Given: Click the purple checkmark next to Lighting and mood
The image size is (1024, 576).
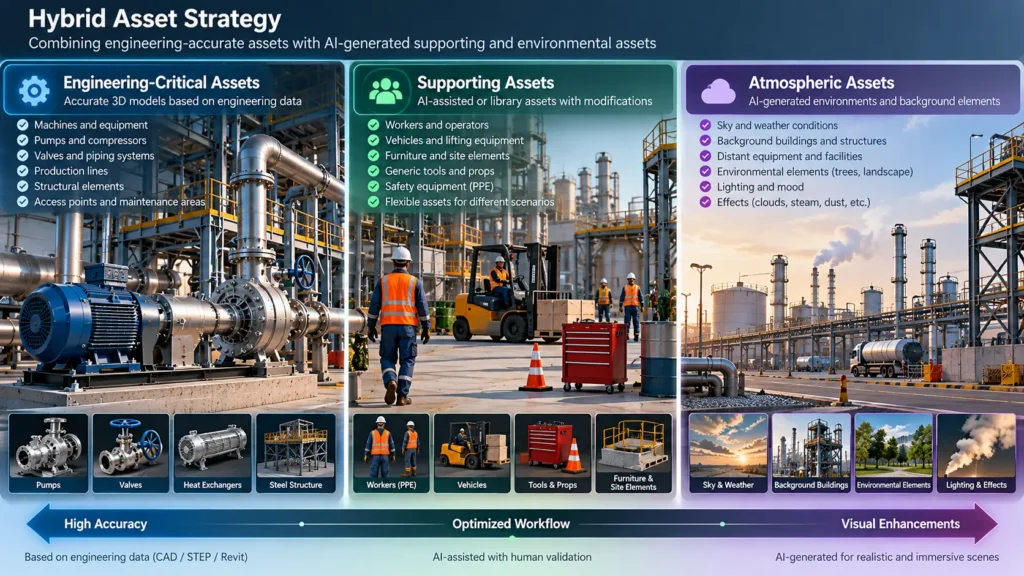Looking at the screenshot, I should 705,187.
